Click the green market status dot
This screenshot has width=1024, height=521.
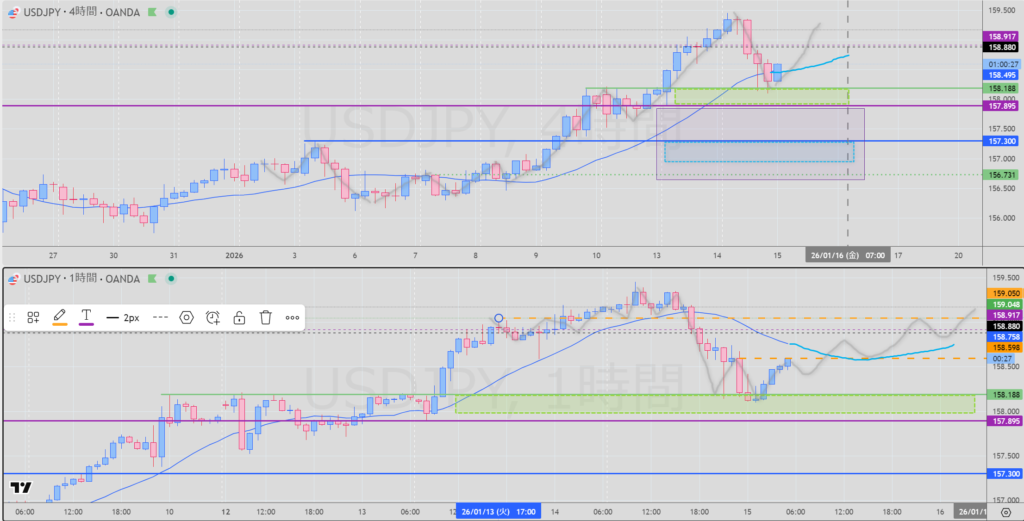point(171,13)
